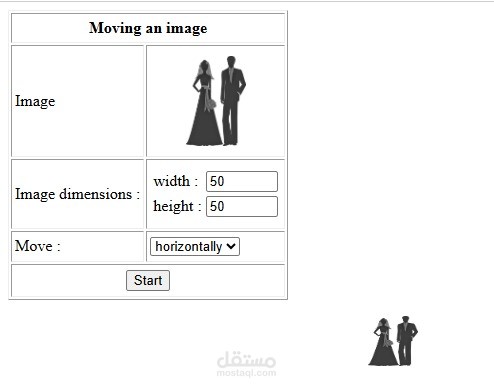
Task: Click the small moving couple image below table
Action: (x=393, y=341)
